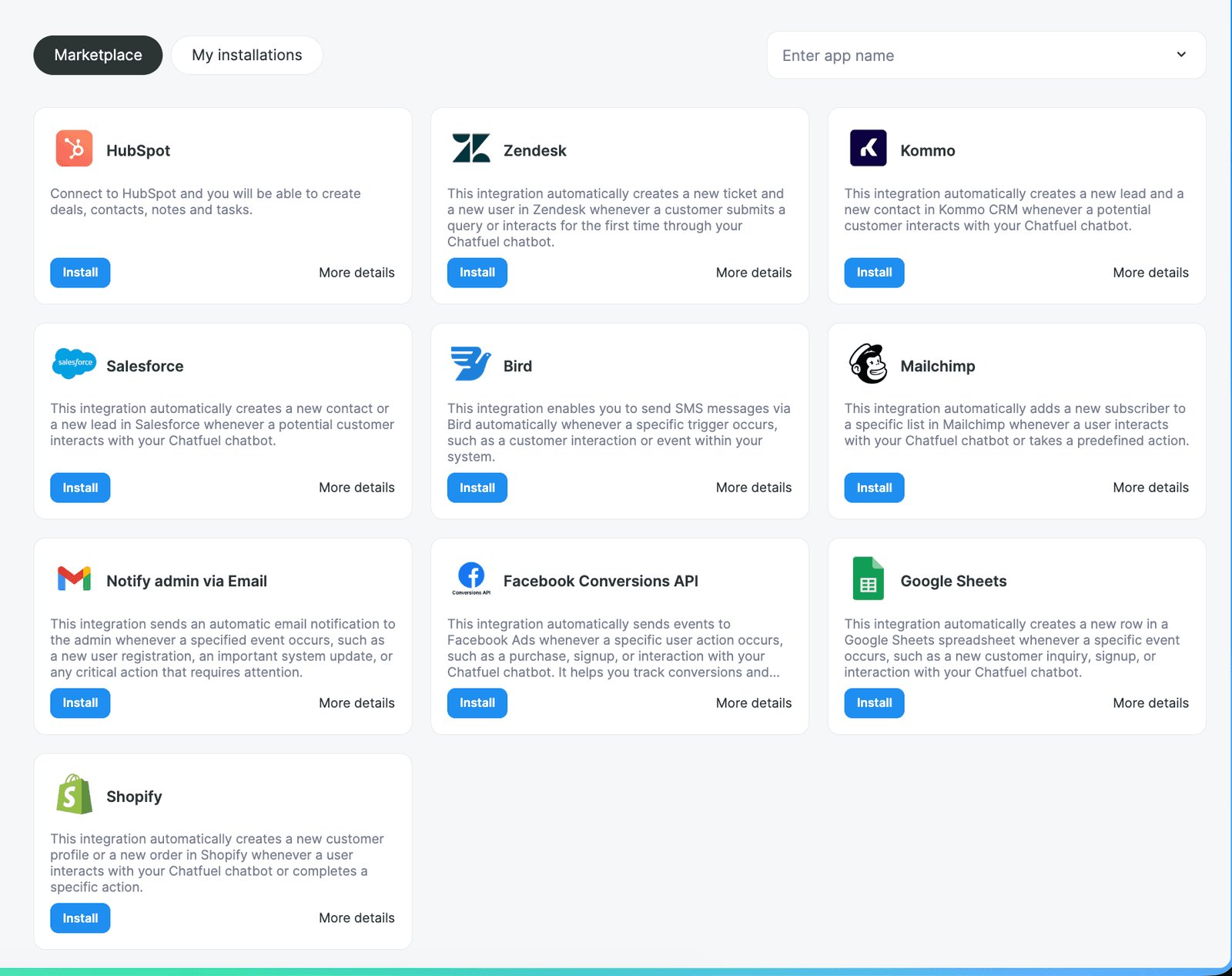Install Facebook Conversions API integration
The width and height of the screenshot is (1232, 976).
tap(477, 703)
